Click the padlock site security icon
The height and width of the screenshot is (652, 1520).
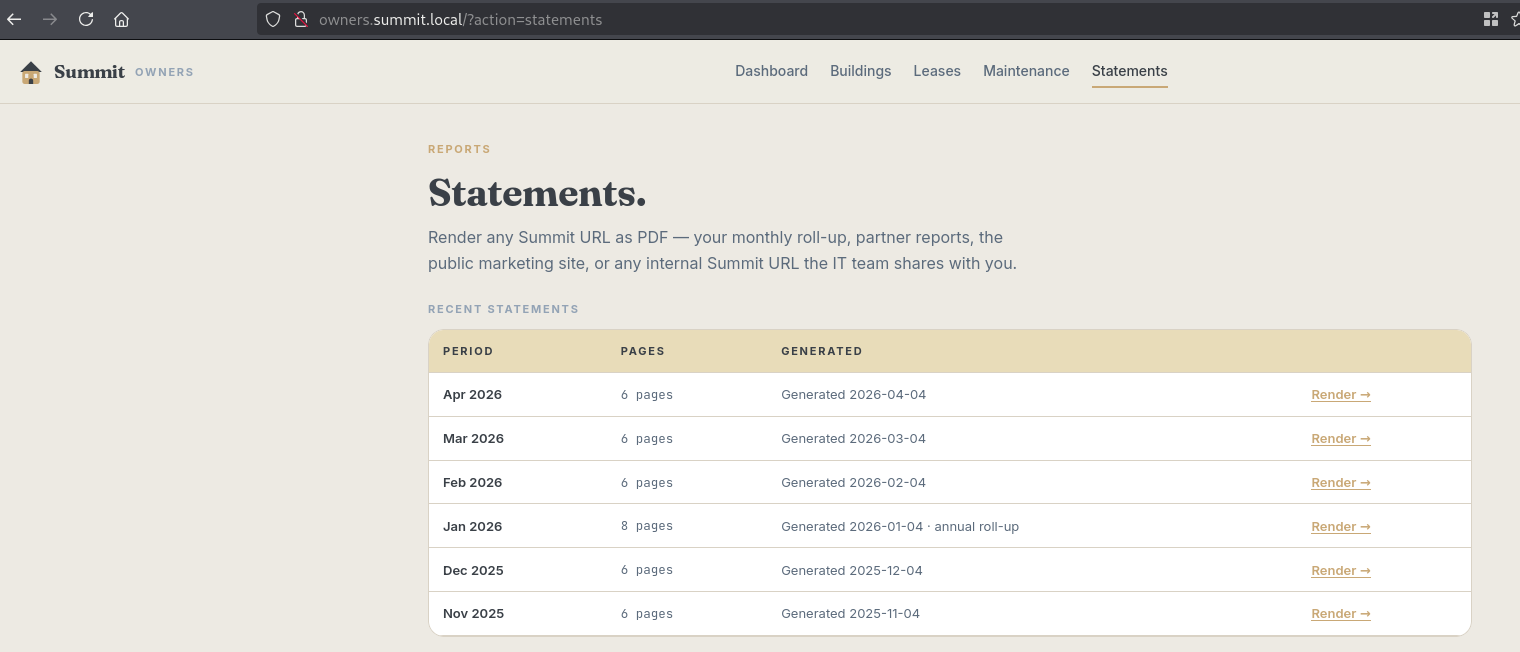click(299, 19)
